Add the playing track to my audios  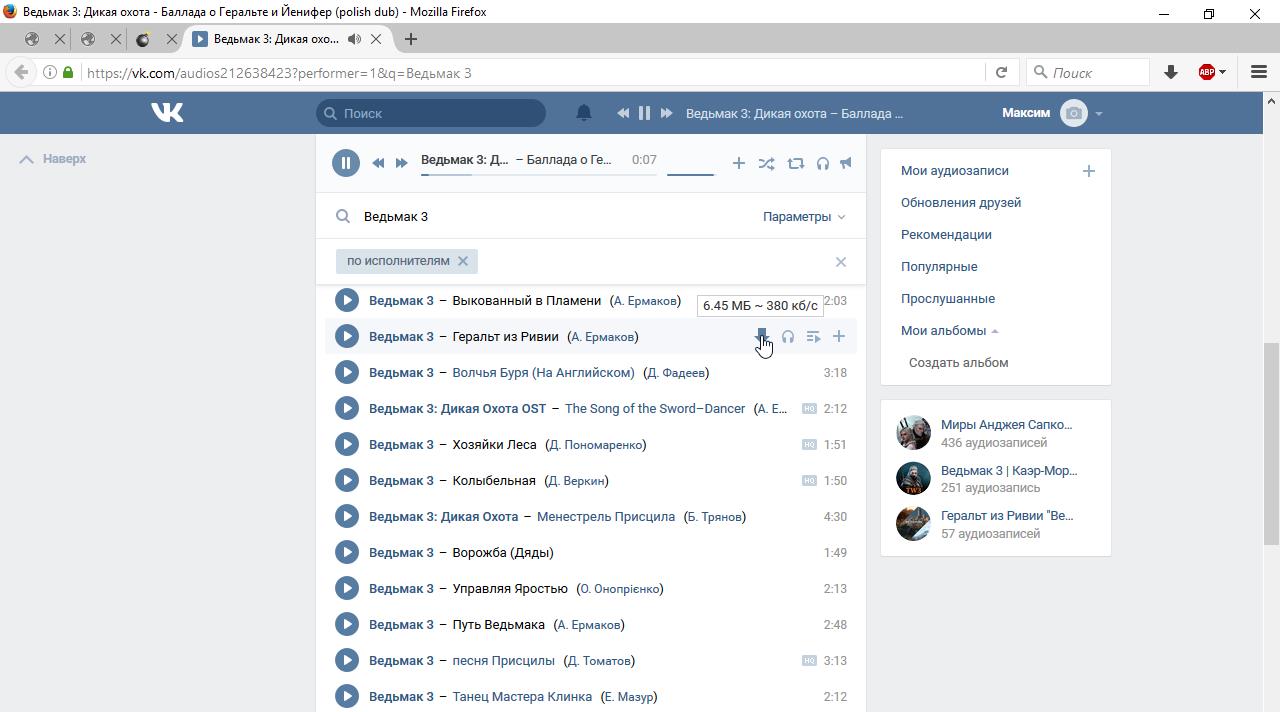[738, 163]
